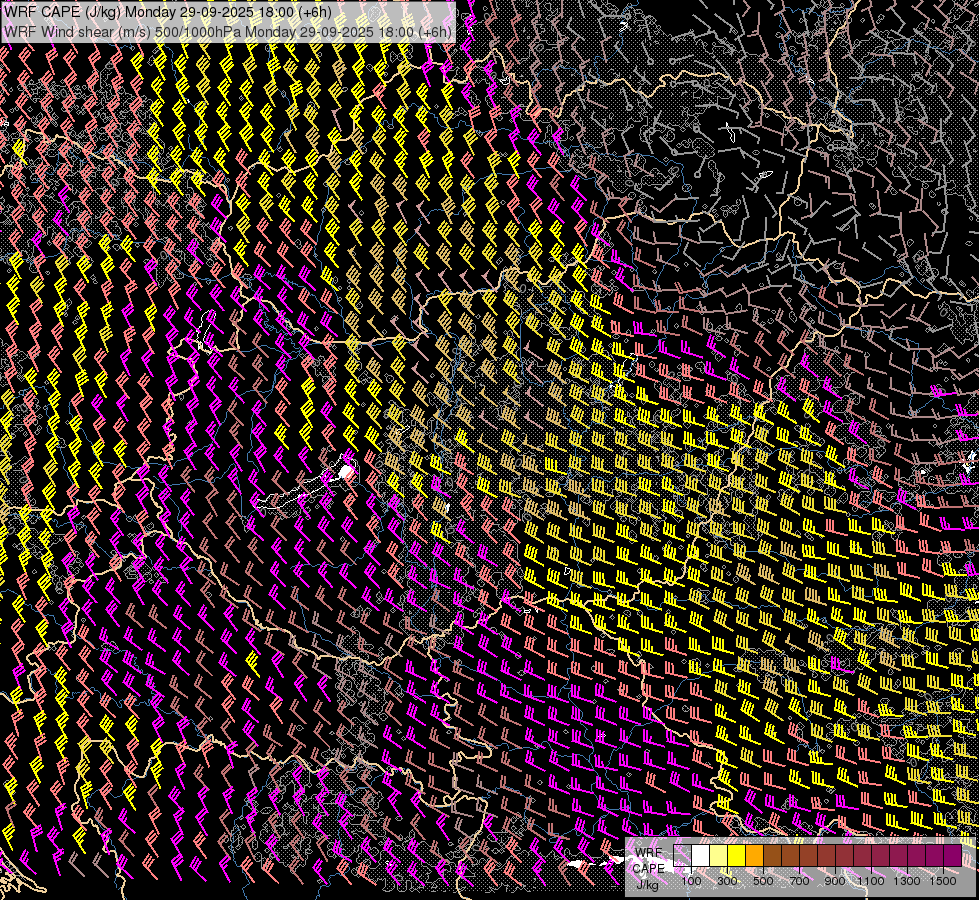This screenshot has height=900, width=979.
Task: Click the 1100 legend scale label
Action: 871,881
